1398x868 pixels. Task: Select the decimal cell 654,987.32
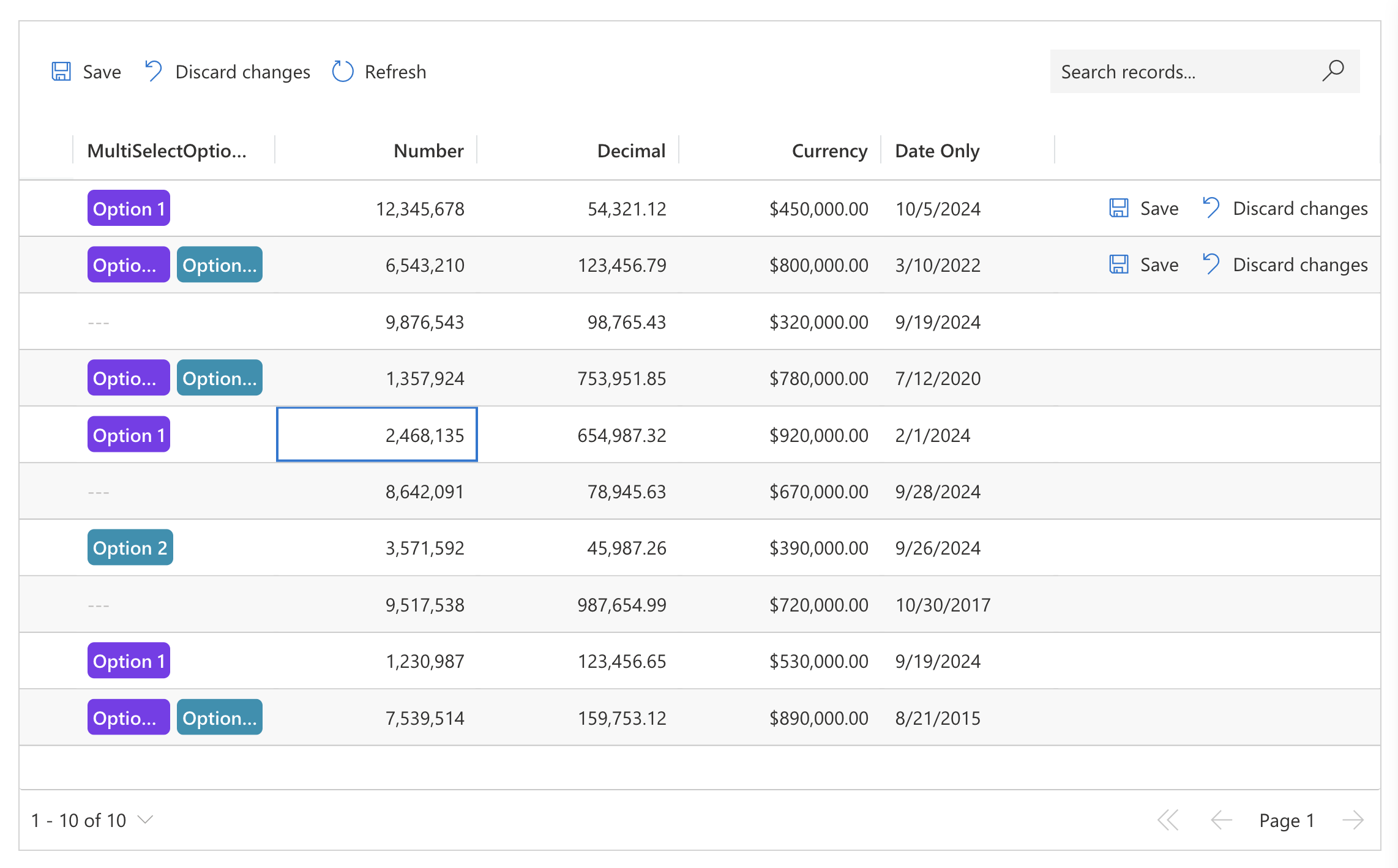[621, 435]
